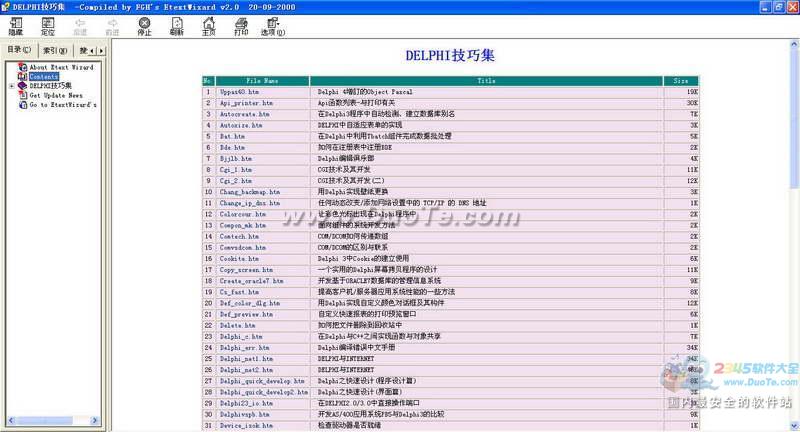Image resolution: width=800 pixels, height=432 pixels.
Task: Click the 刷新 (Refresh) toolbar icon
Action: point(177,26)
